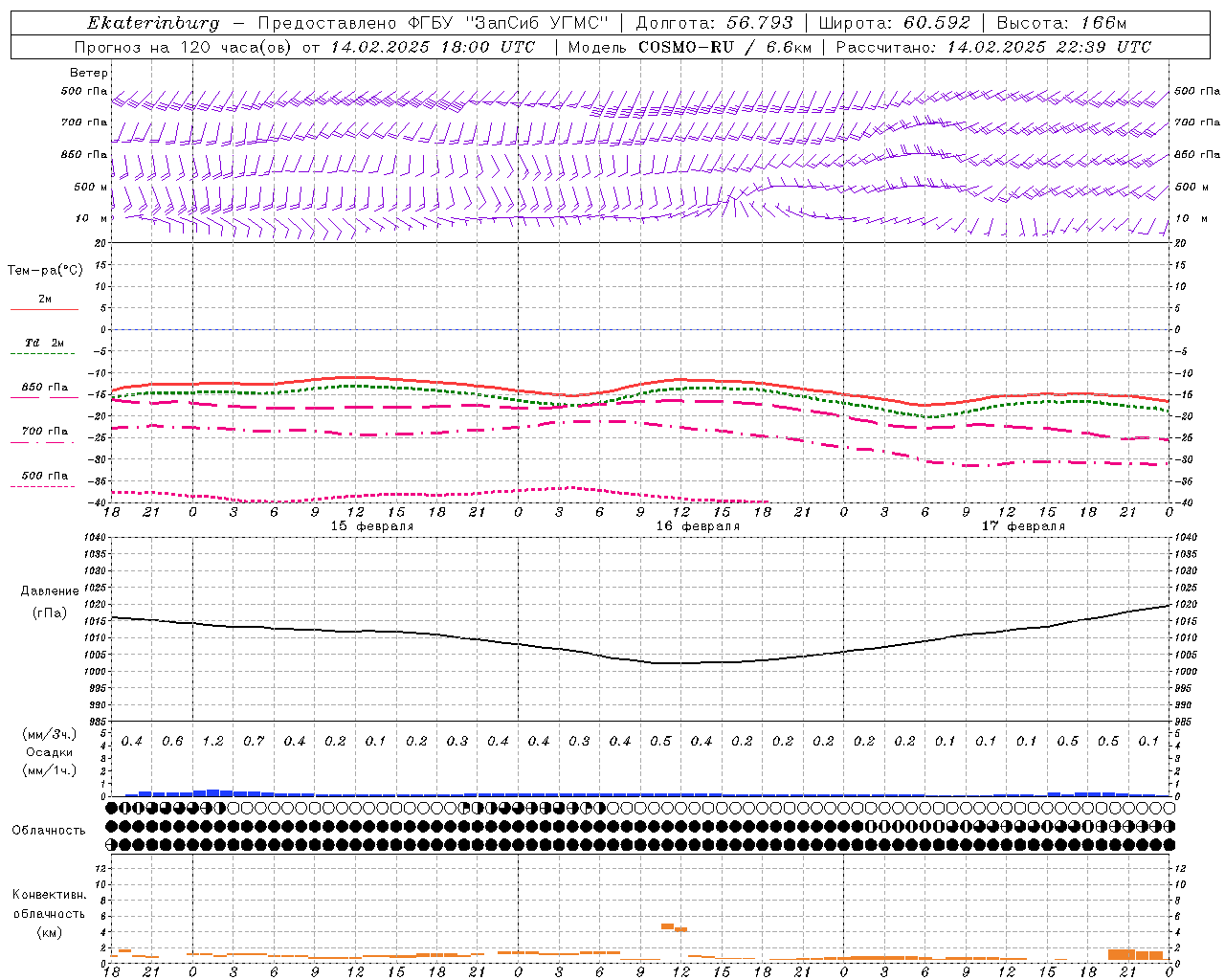Click the '(мм/3ч.)' unit label
The height and width of the screenshot is (980, 1225).
pos(50,734)
